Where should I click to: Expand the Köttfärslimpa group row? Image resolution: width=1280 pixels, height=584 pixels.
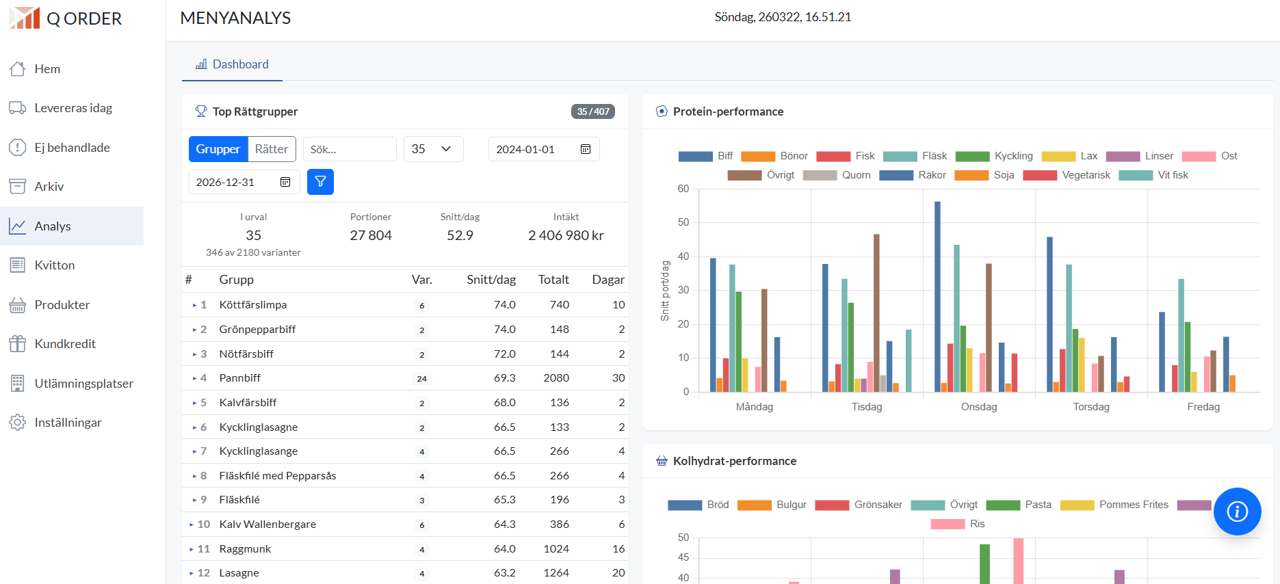coord(195,305)
